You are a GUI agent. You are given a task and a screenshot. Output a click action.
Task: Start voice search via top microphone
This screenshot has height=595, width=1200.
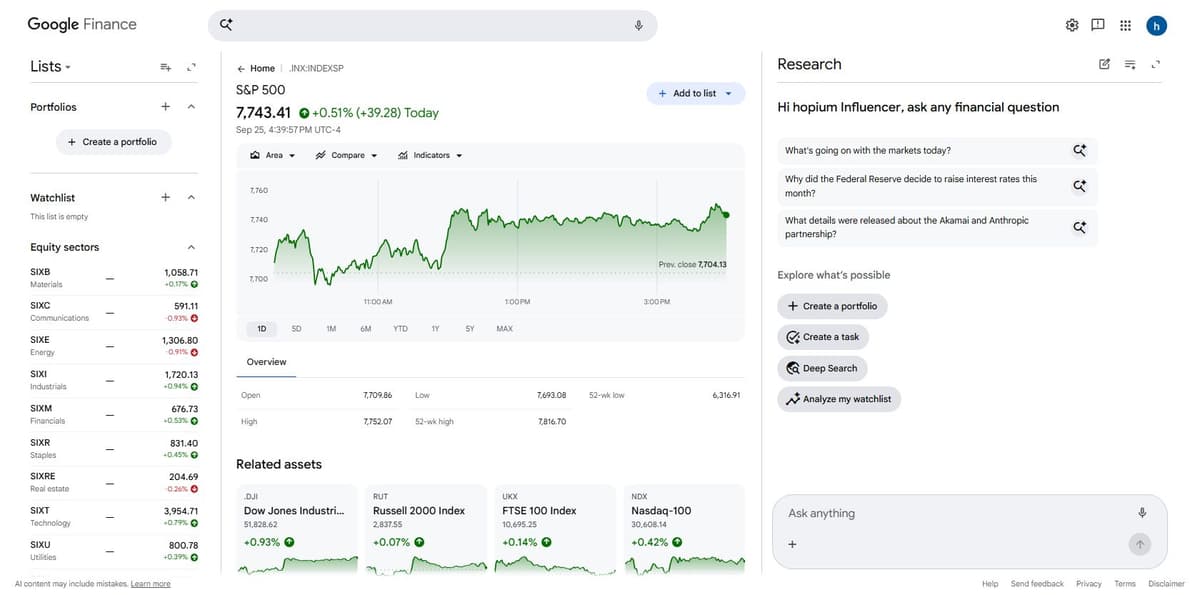coord(639,25)
